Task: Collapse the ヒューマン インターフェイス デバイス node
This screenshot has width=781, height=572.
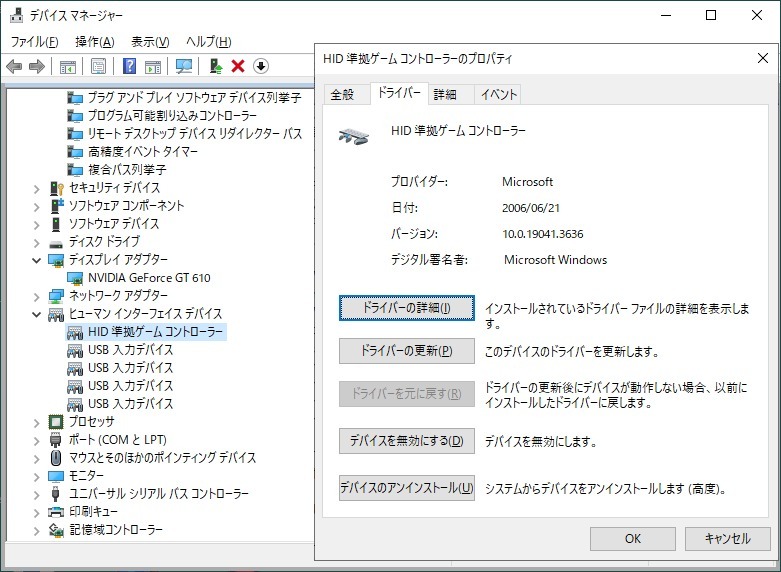Action: (38, 314)
